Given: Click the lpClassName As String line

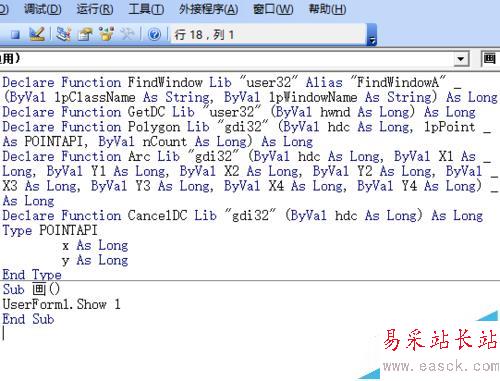Looking at the screenshot, I should (x=250, y=97).
